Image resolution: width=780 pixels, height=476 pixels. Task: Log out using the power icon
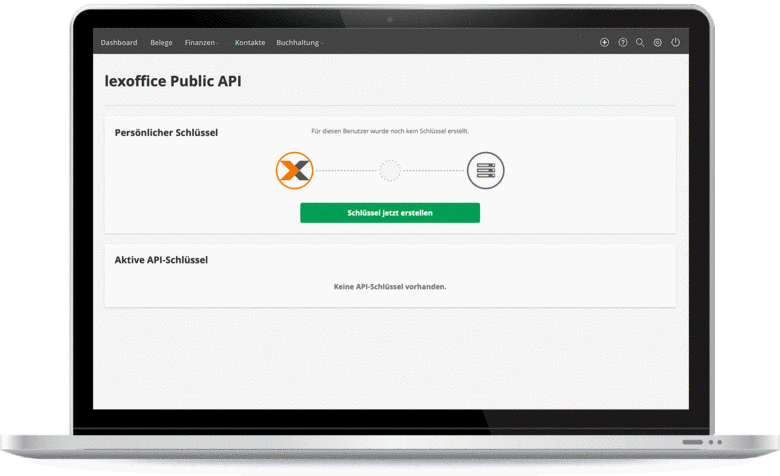point(675,43)
